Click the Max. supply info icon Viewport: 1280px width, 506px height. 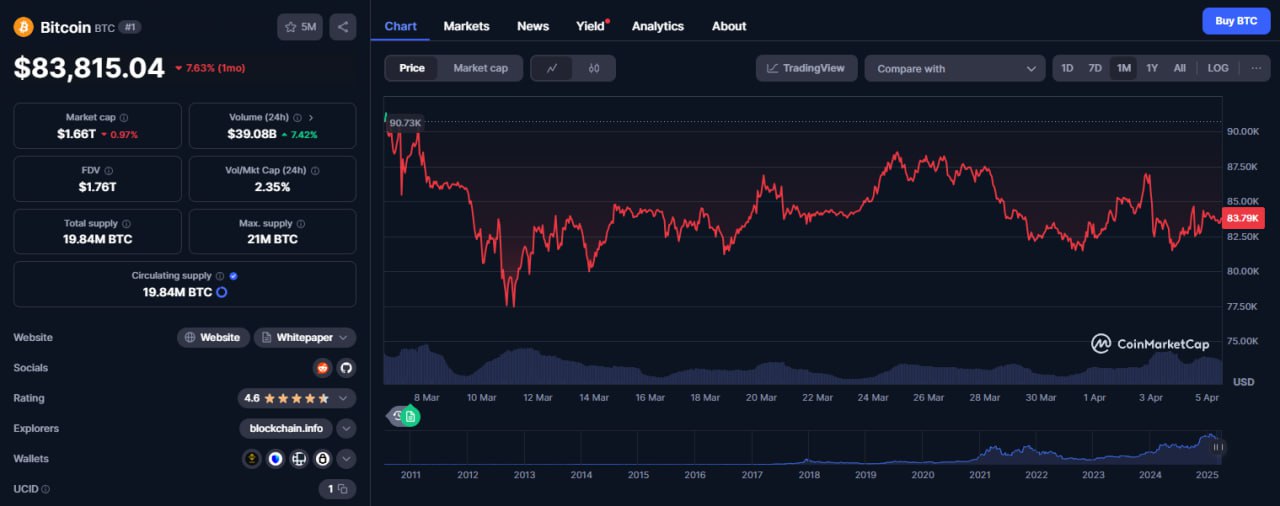(301, 224)
